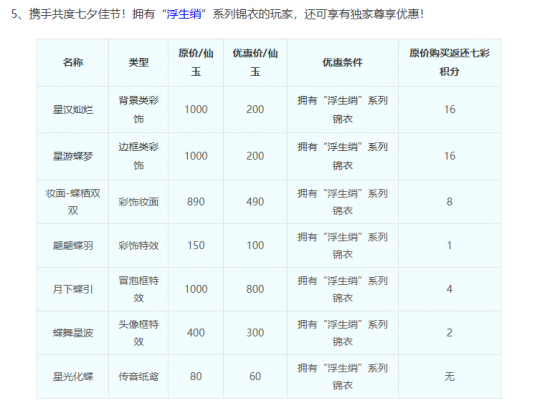Select the 星游蝶梦 name cell
Viewport: 540px width, 403px height.
(73, 156)
